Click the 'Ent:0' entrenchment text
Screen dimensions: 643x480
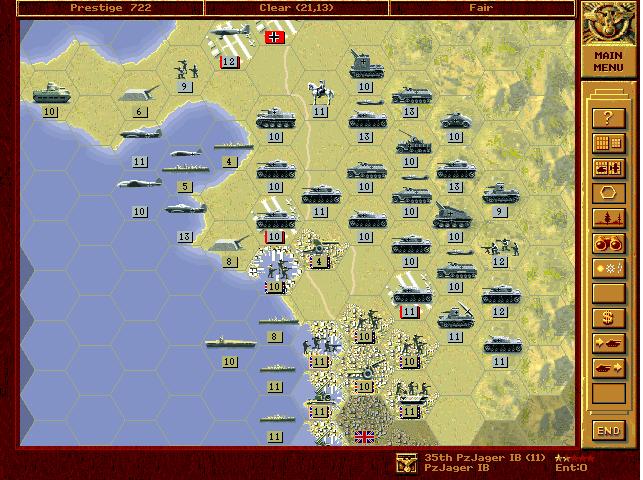click(x=571, y=468)
